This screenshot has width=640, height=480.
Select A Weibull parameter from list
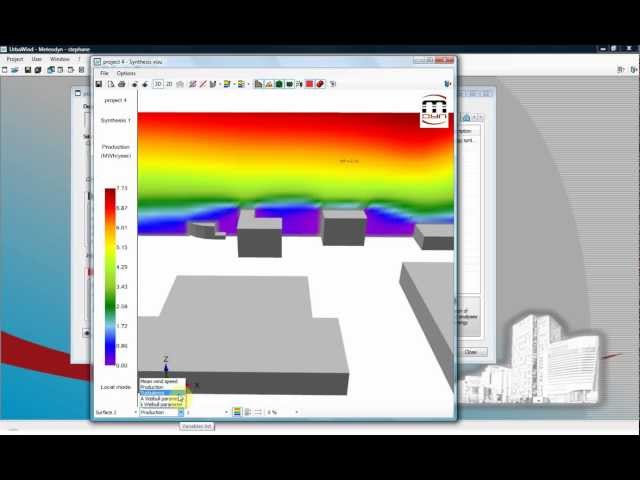(x=162, y=398)
